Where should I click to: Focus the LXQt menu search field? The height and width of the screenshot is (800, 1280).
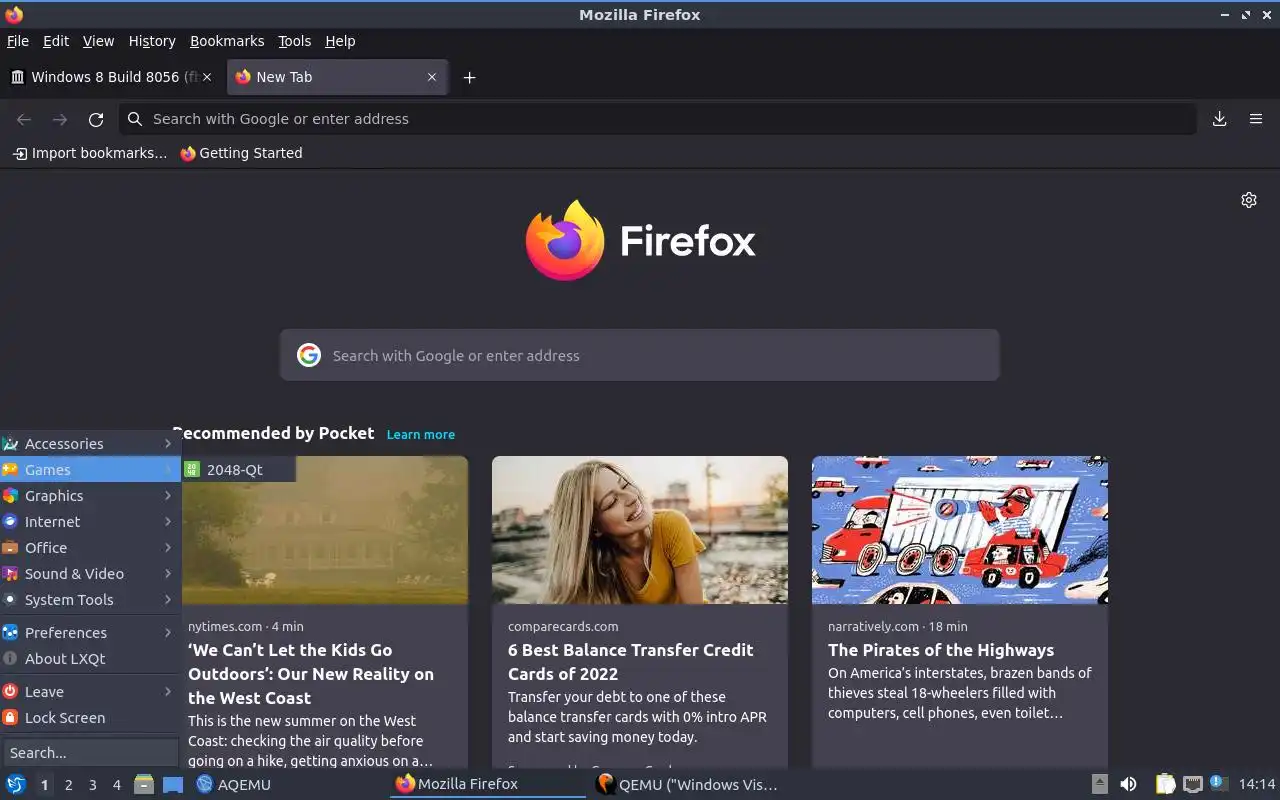point(90,753)
